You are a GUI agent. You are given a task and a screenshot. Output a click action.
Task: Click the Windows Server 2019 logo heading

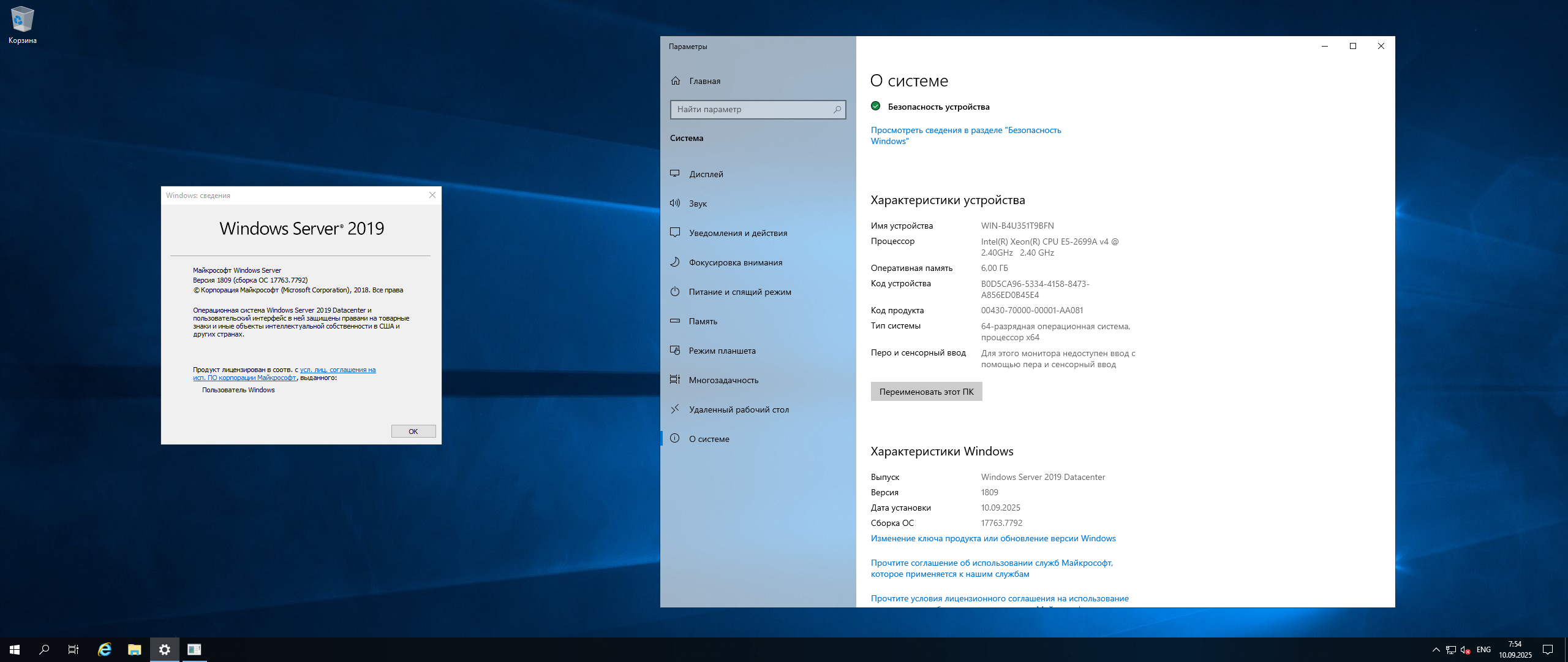click(301, 229)
